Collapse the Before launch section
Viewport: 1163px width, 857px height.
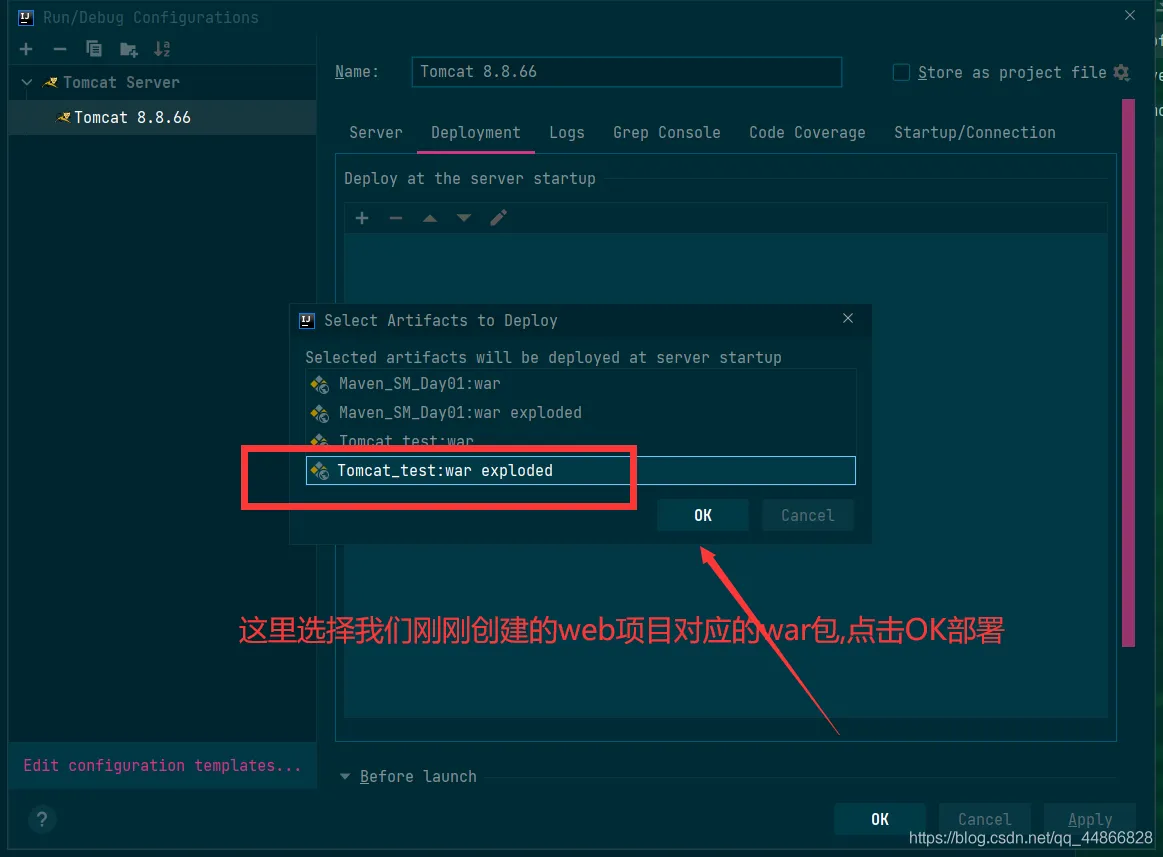pyautogui.click(x=345, y=777)
